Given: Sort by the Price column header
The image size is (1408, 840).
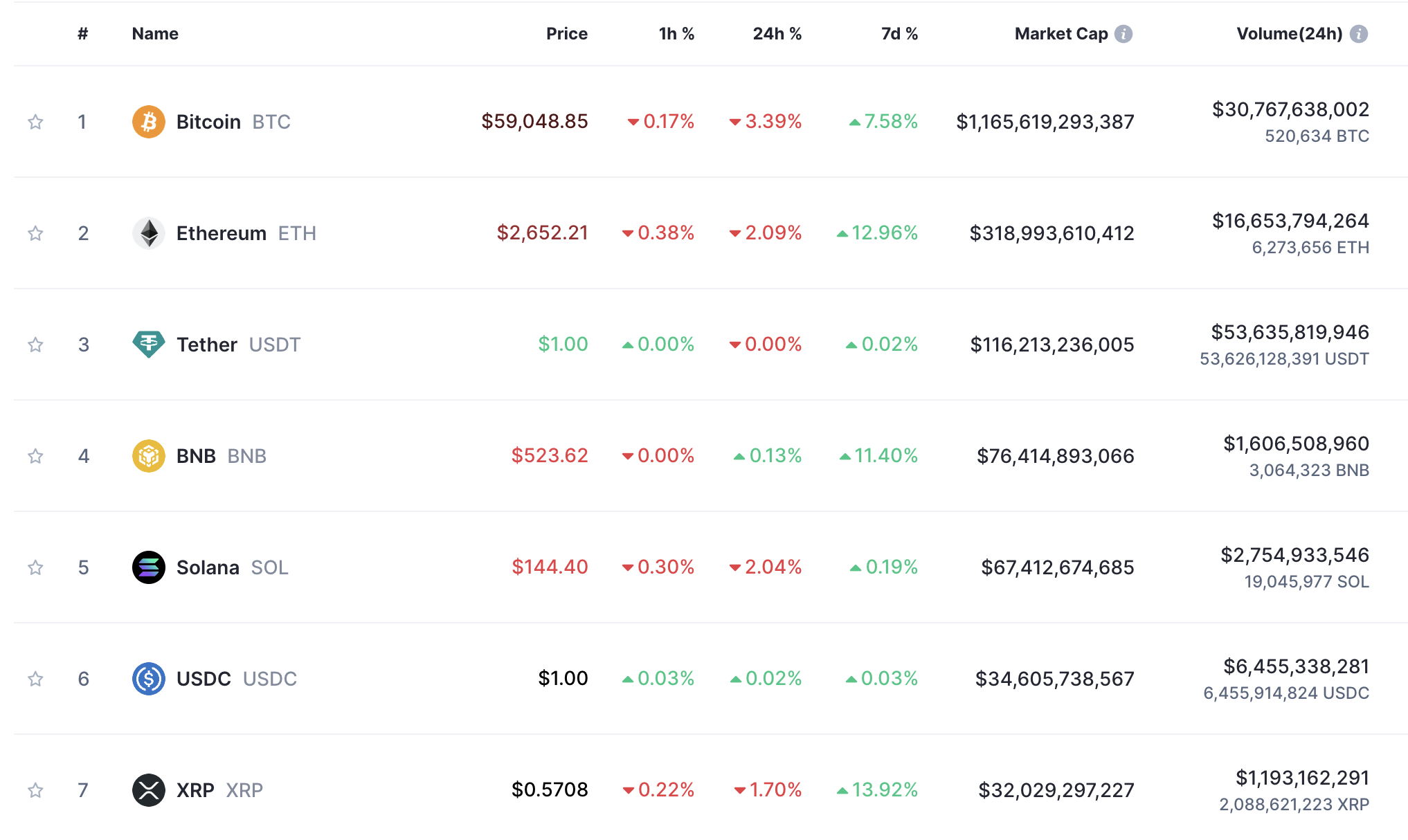Looking at the screenshot, I should pyautogui.click(x=567, y=34).
